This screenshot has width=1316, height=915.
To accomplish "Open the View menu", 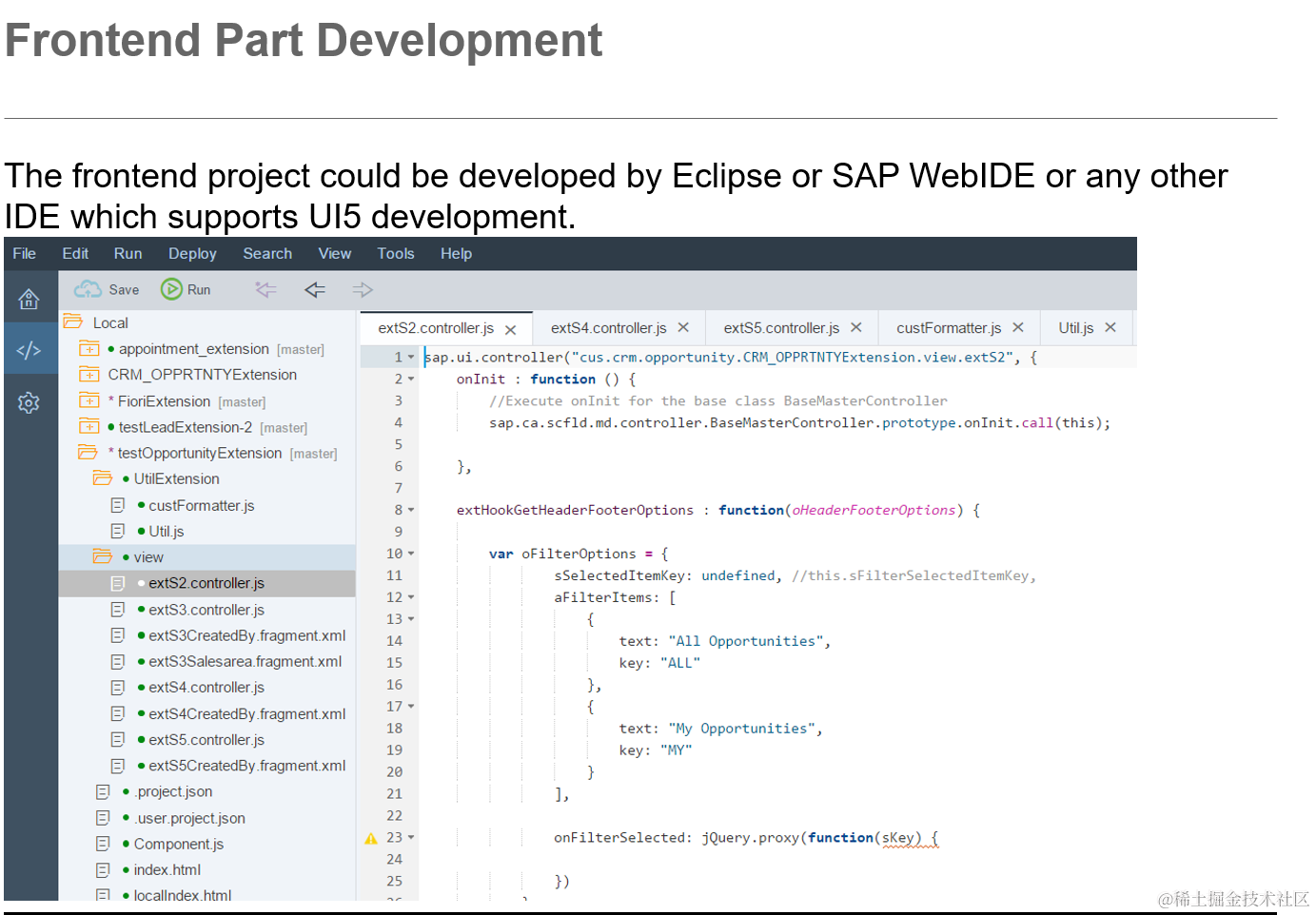I will (335, 253).
